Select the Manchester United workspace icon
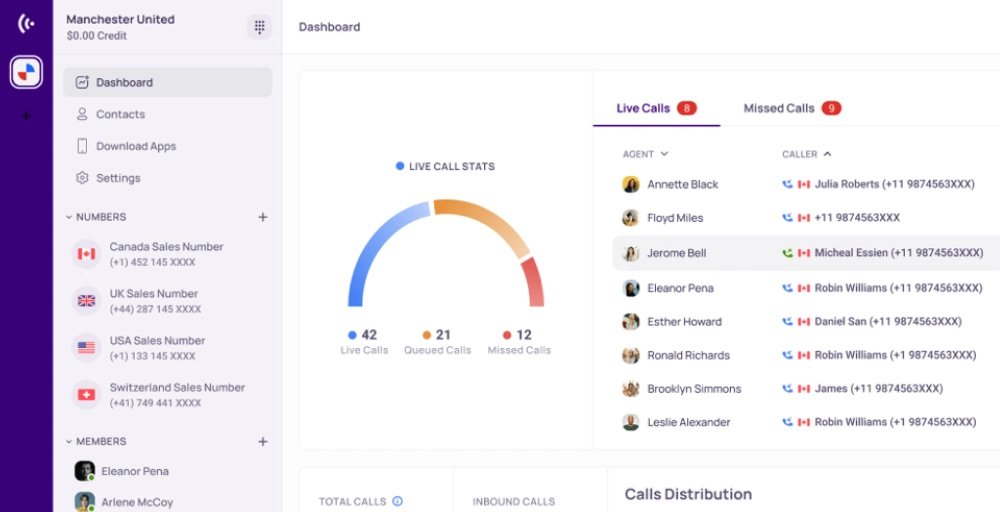The height and width of the screenshot is (512, 1000). (26, 72)
